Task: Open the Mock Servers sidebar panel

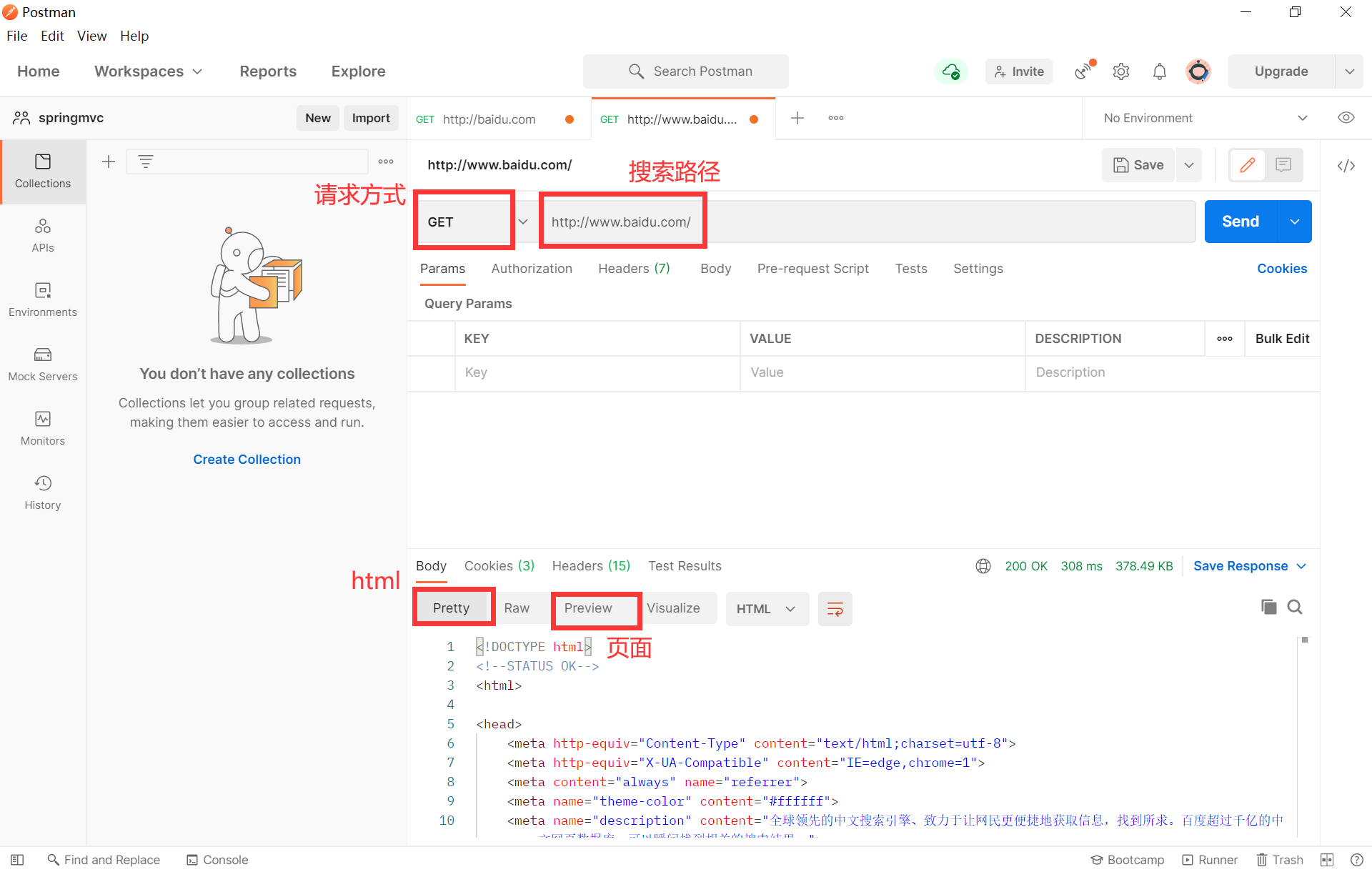Action: coord(43,365)
